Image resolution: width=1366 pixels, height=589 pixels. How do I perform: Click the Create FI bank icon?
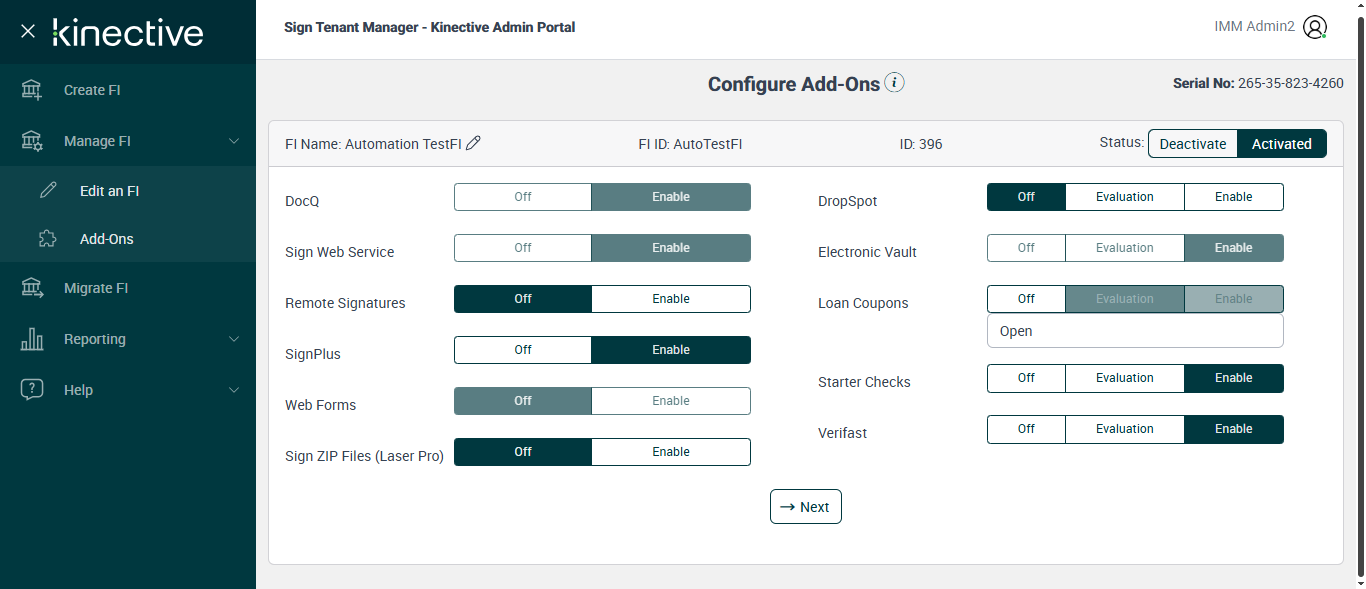point(32,90)
